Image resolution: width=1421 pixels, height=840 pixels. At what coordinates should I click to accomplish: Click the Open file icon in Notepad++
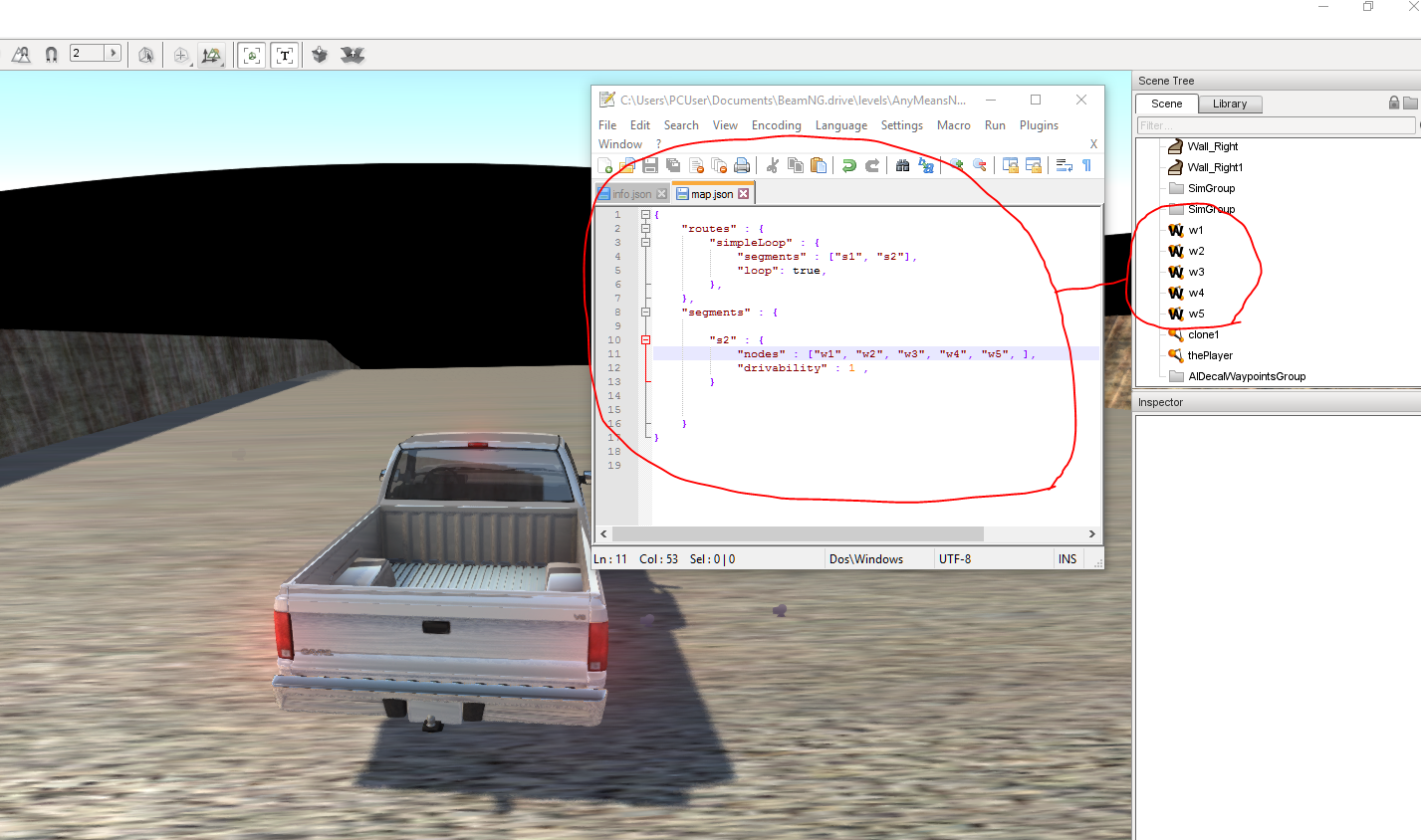[627, 165]
